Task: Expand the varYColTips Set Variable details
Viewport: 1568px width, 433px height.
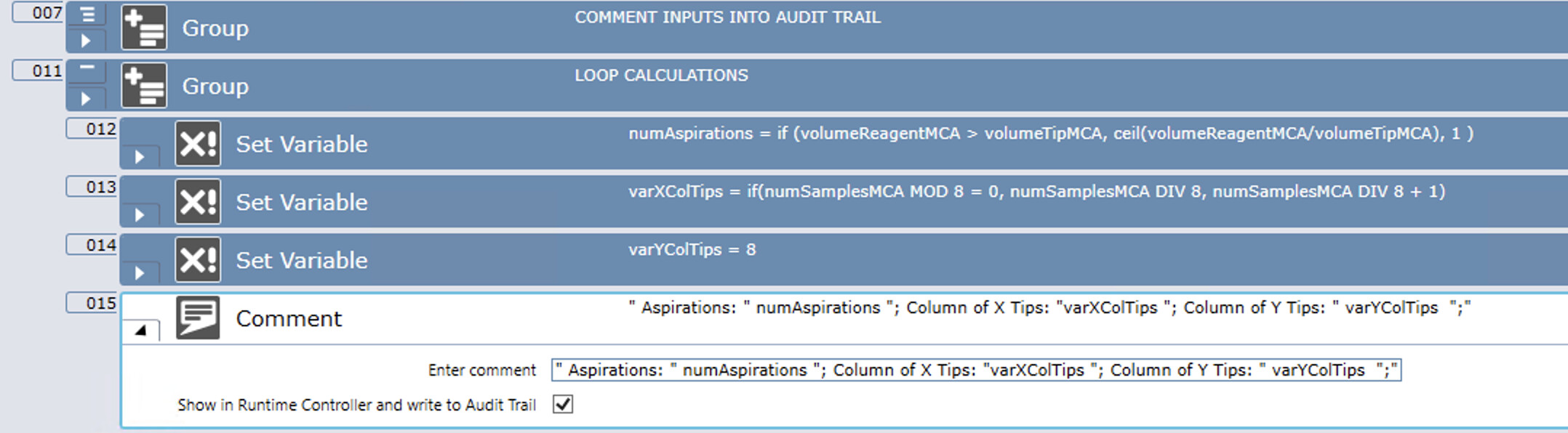Action: 140,273
